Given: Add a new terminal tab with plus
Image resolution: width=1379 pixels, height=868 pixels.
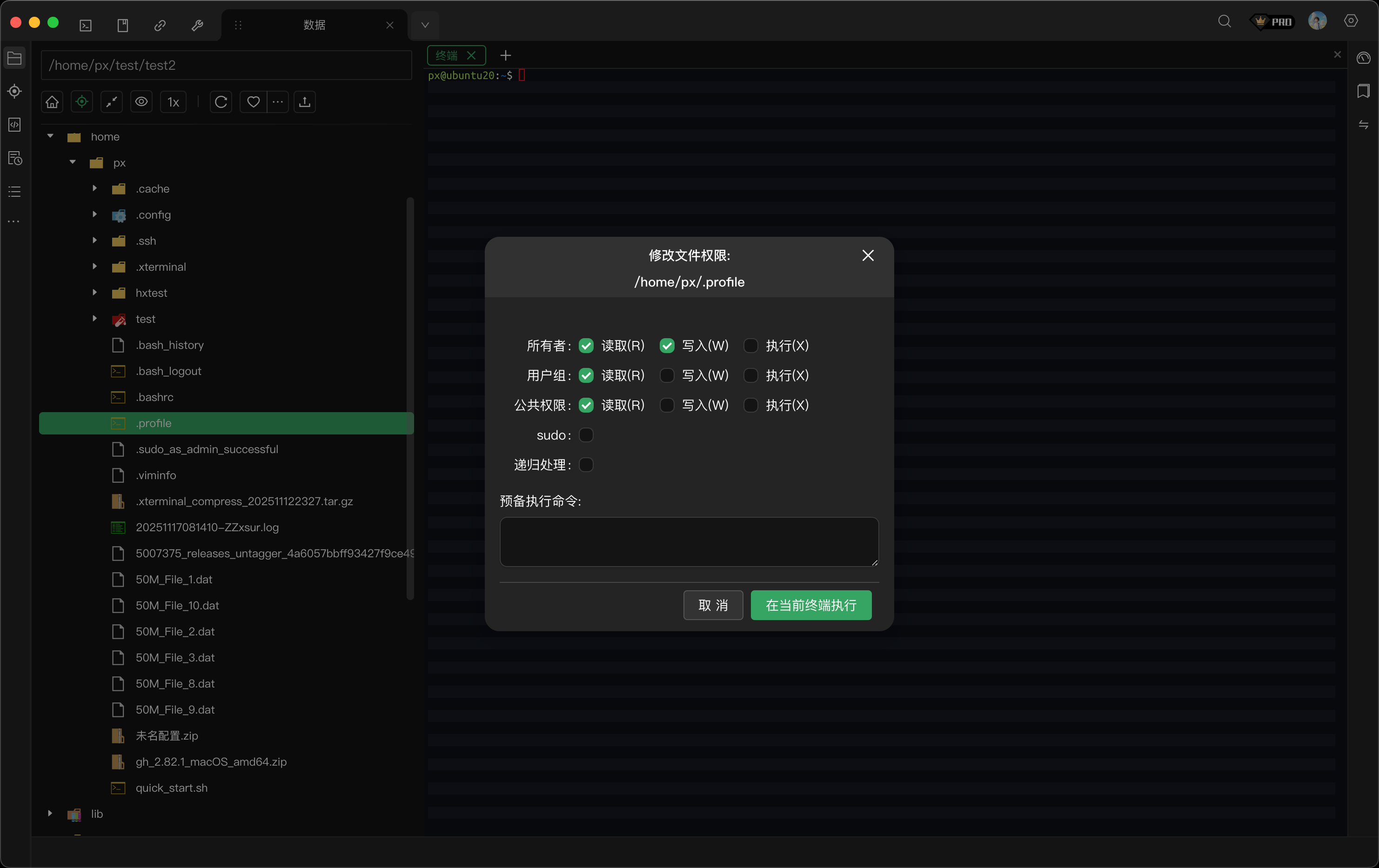Looking at the screenshot, I should (x=505, y=55).
